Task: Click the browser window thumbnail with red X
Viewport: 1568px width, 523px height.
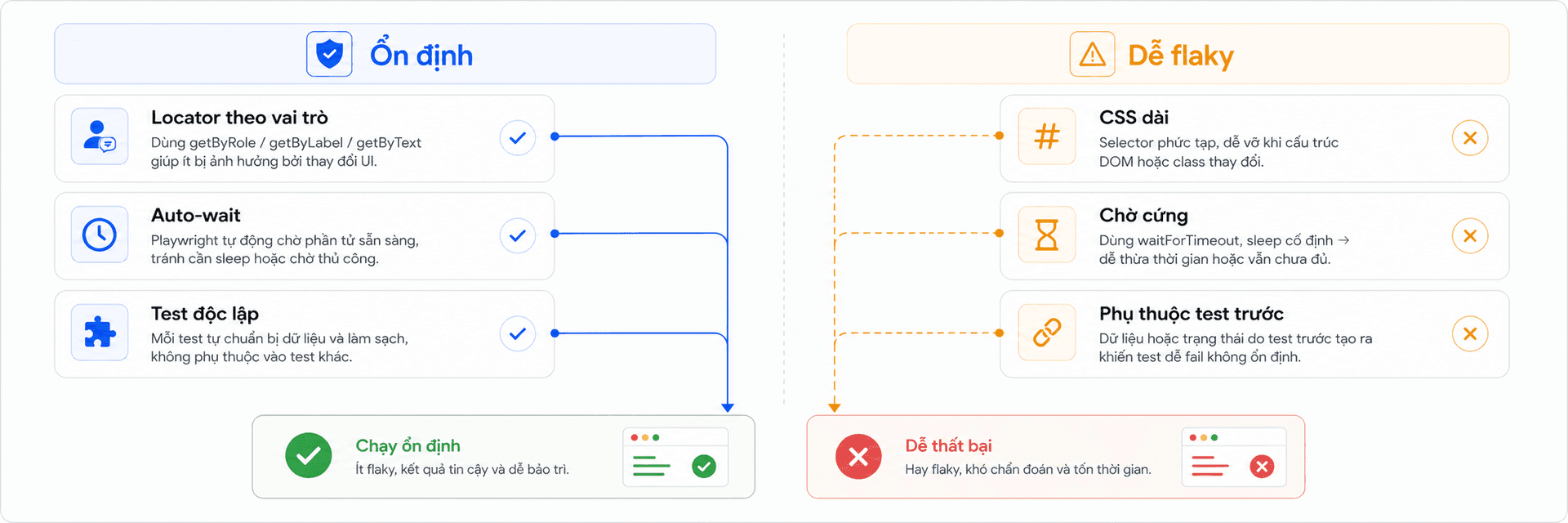Action: 1234,457
